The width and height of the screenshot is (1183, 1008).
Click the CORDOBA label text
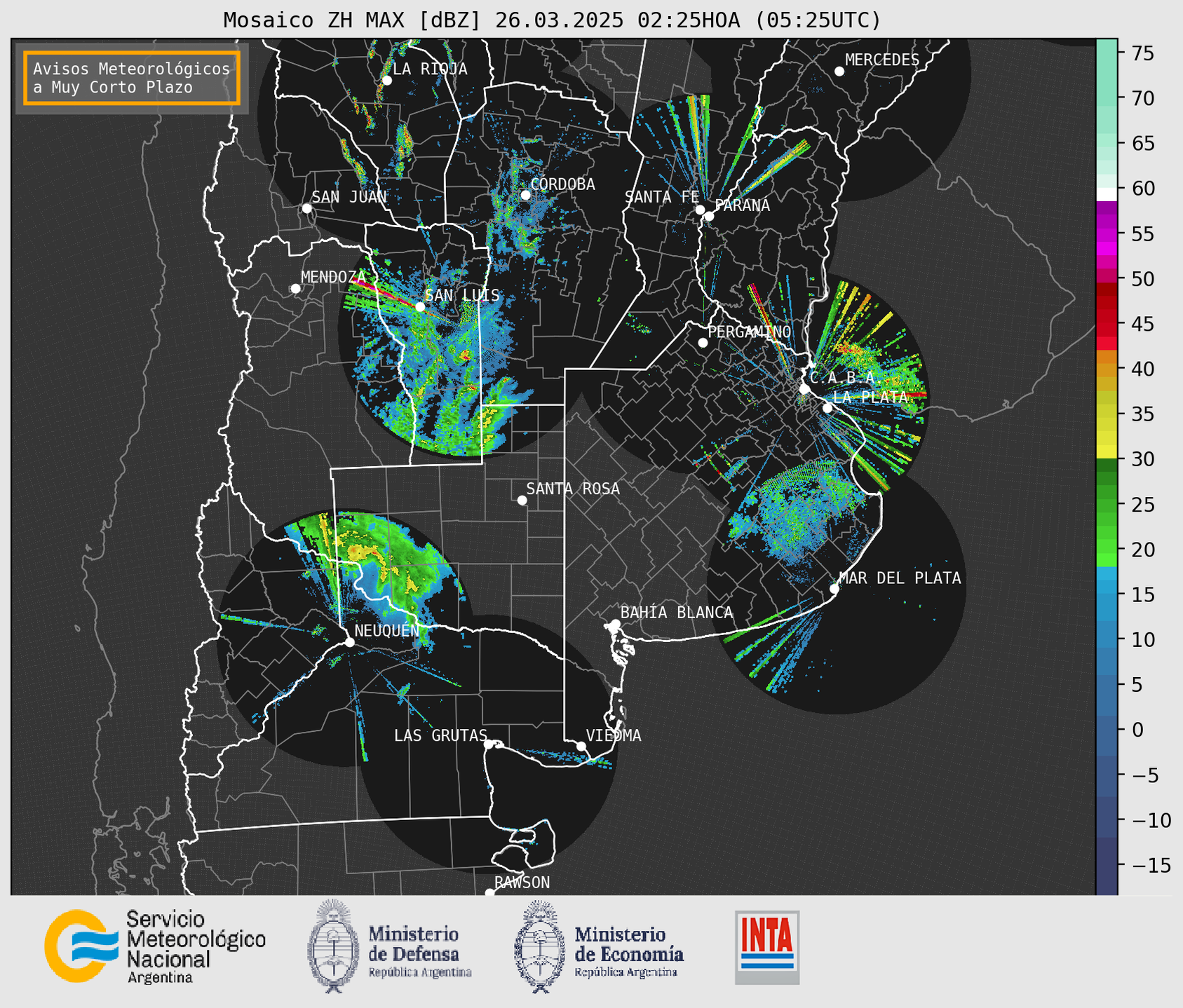562,184
